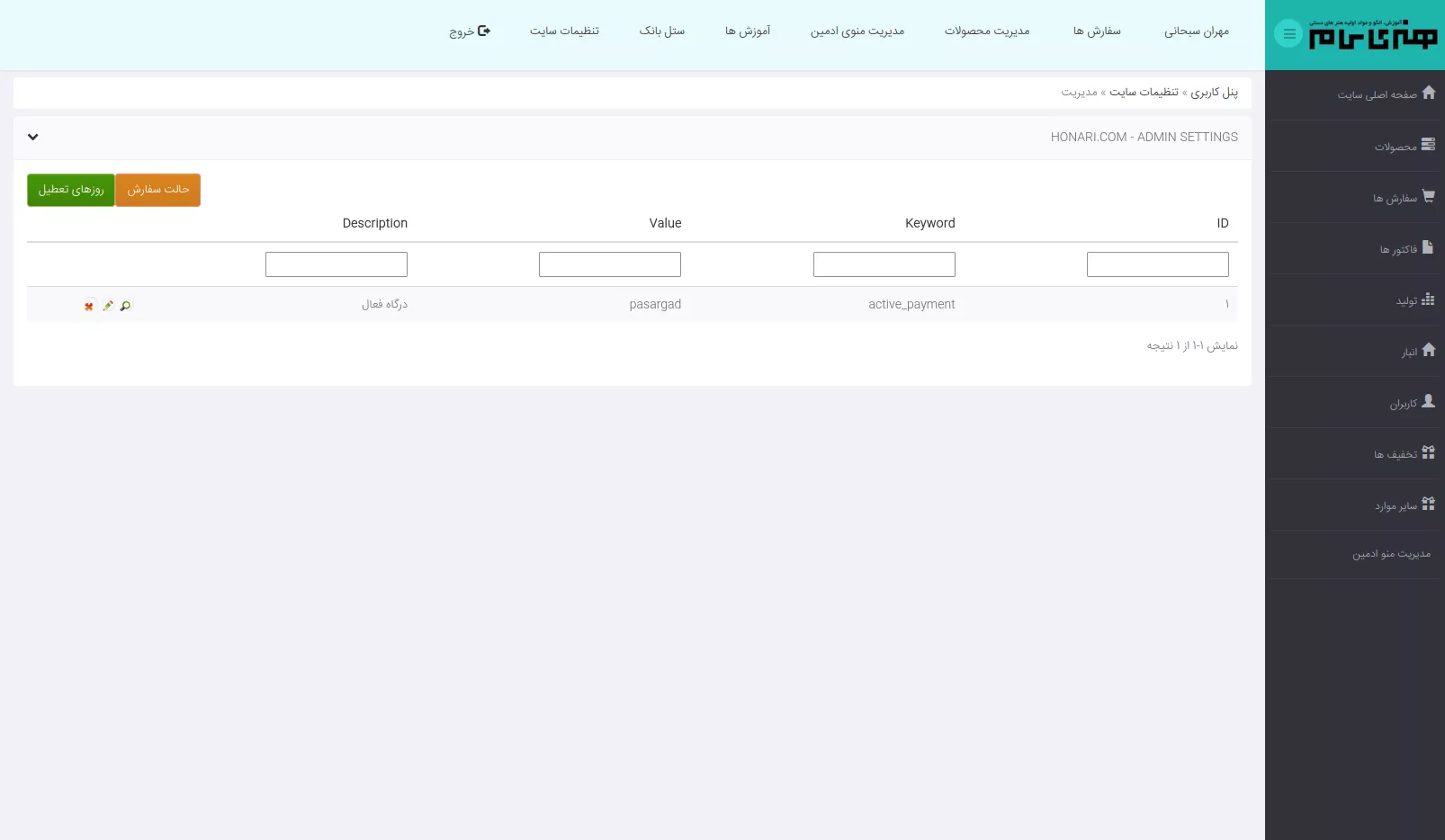Viewport: 1445px width, 840px height.
Task: Open the آموزش ها top menu
Action: [748, 31]
